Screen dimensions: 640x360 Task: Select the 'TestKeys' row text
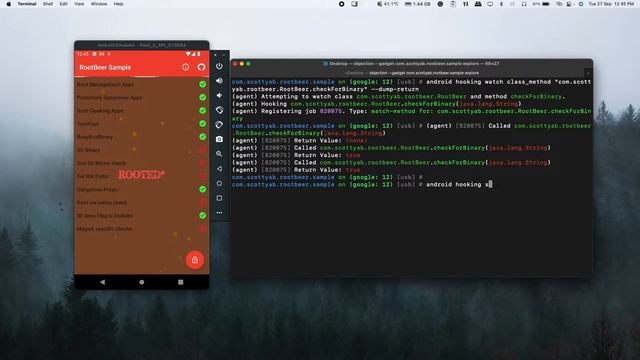point(88,124)
